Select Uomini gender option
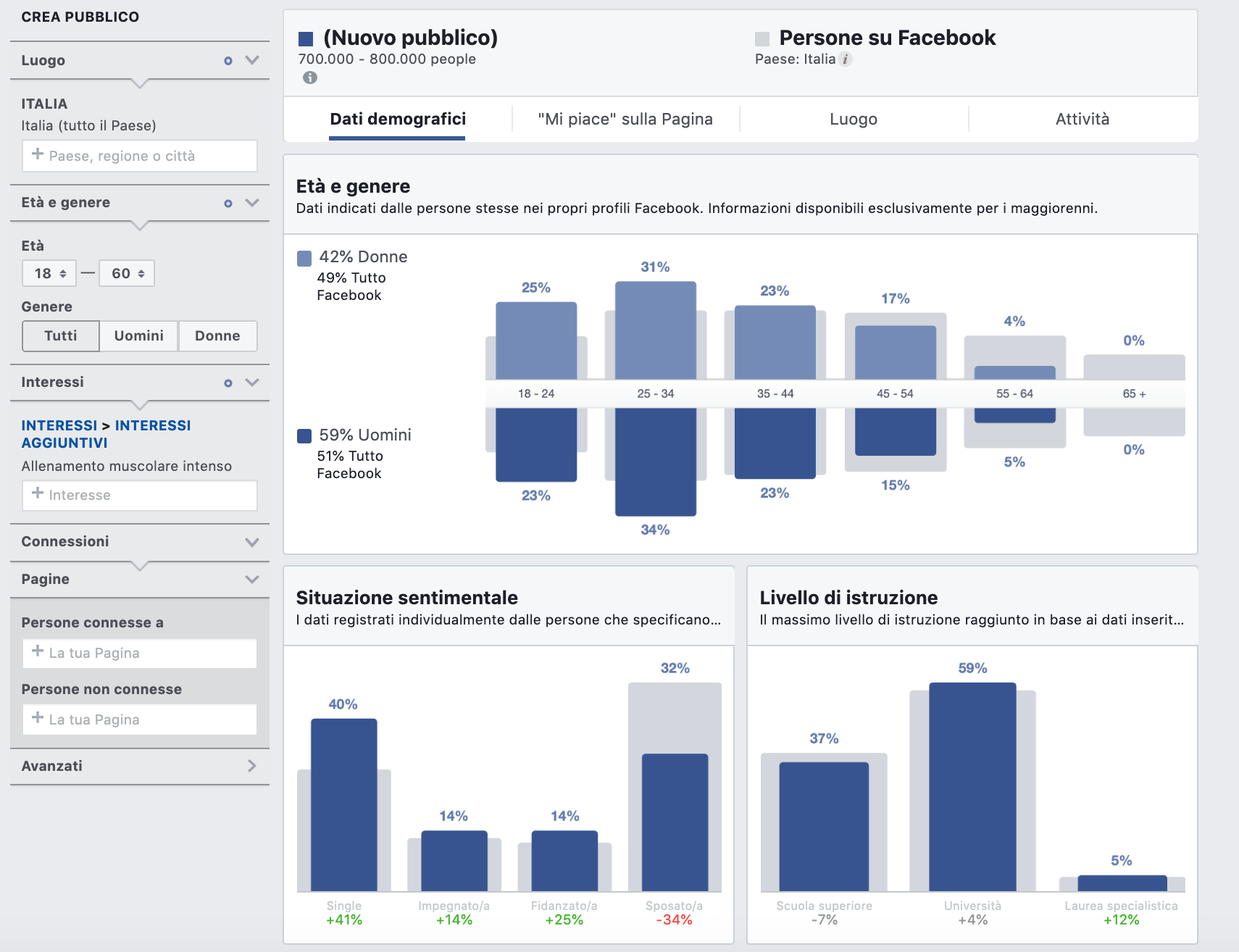The height and width of the screenshot is (952, 1239). click(x=139, y=336)
